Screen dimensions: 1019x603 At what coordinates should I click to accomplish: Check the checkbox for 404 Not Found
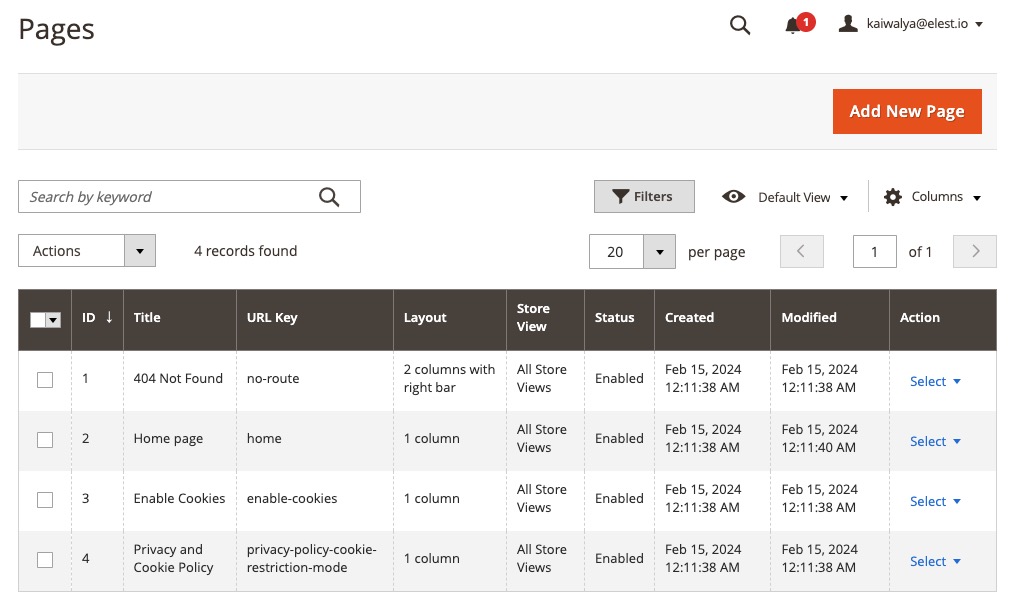(44, 381)
